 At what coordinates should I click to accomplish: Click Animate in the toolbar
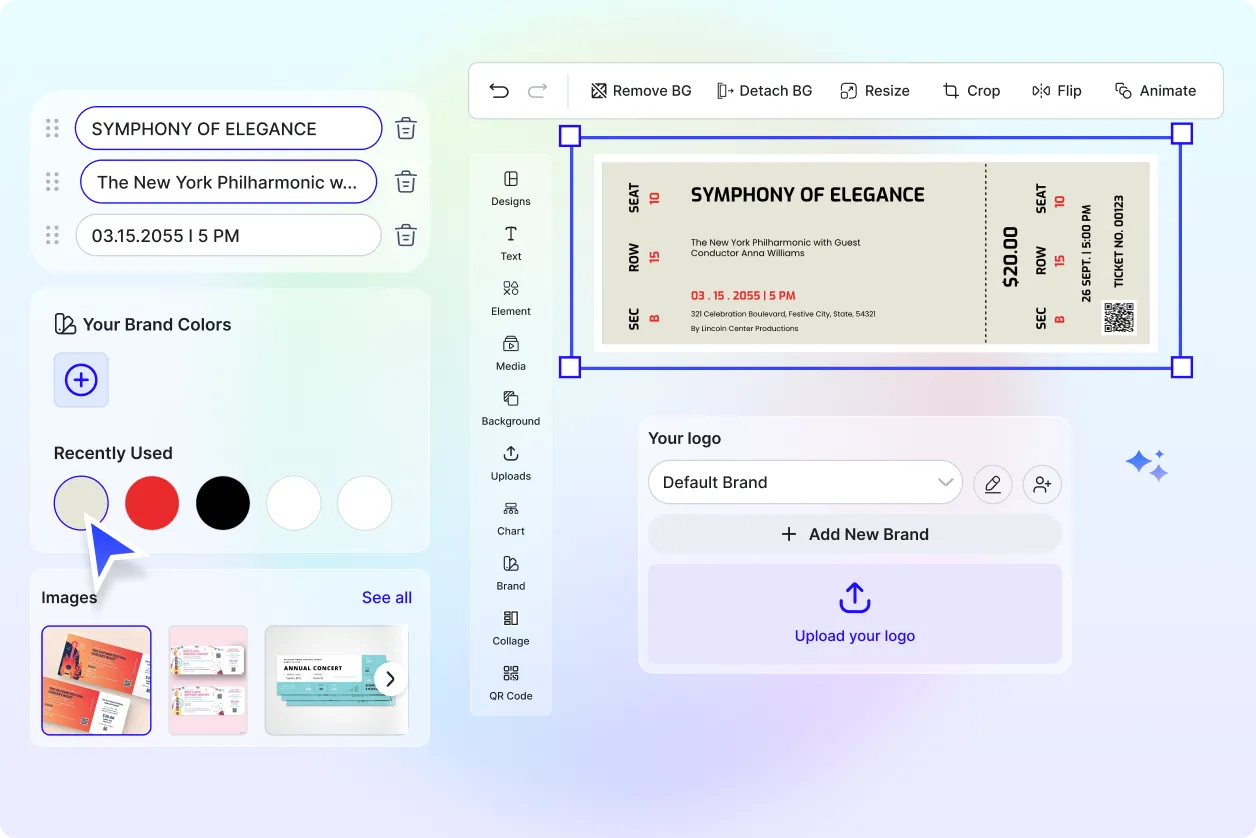tap(1156, 90)
